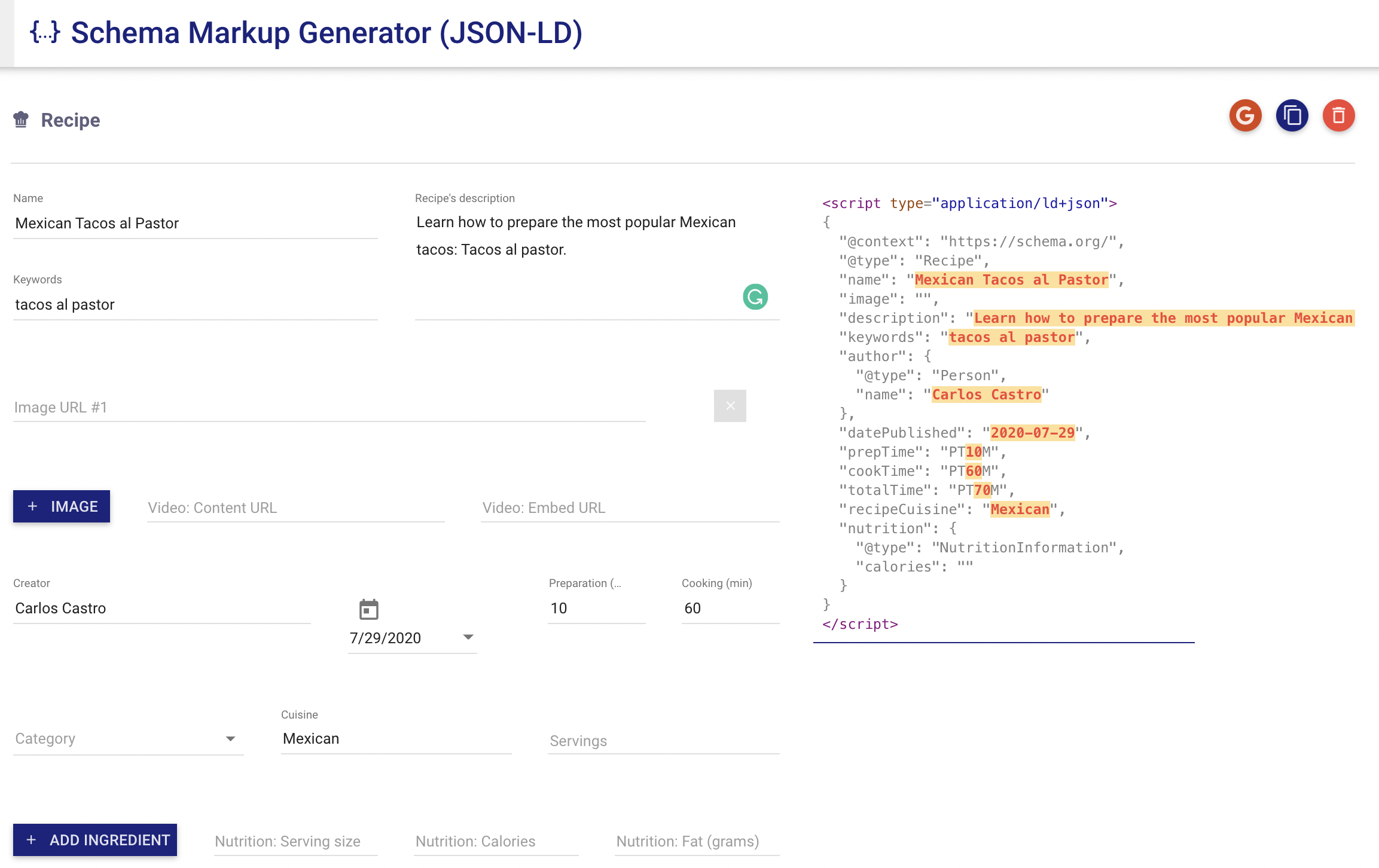Viewport: 1379px width, 868px height.
Task: Click the red trash delete icon
Action: click(1338, 115)
